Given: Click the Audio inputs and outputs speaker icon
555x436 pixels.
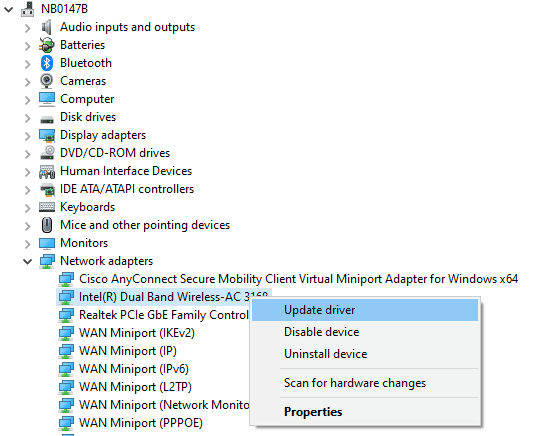Looking at the screenshot, I should (x=47, y=27).
